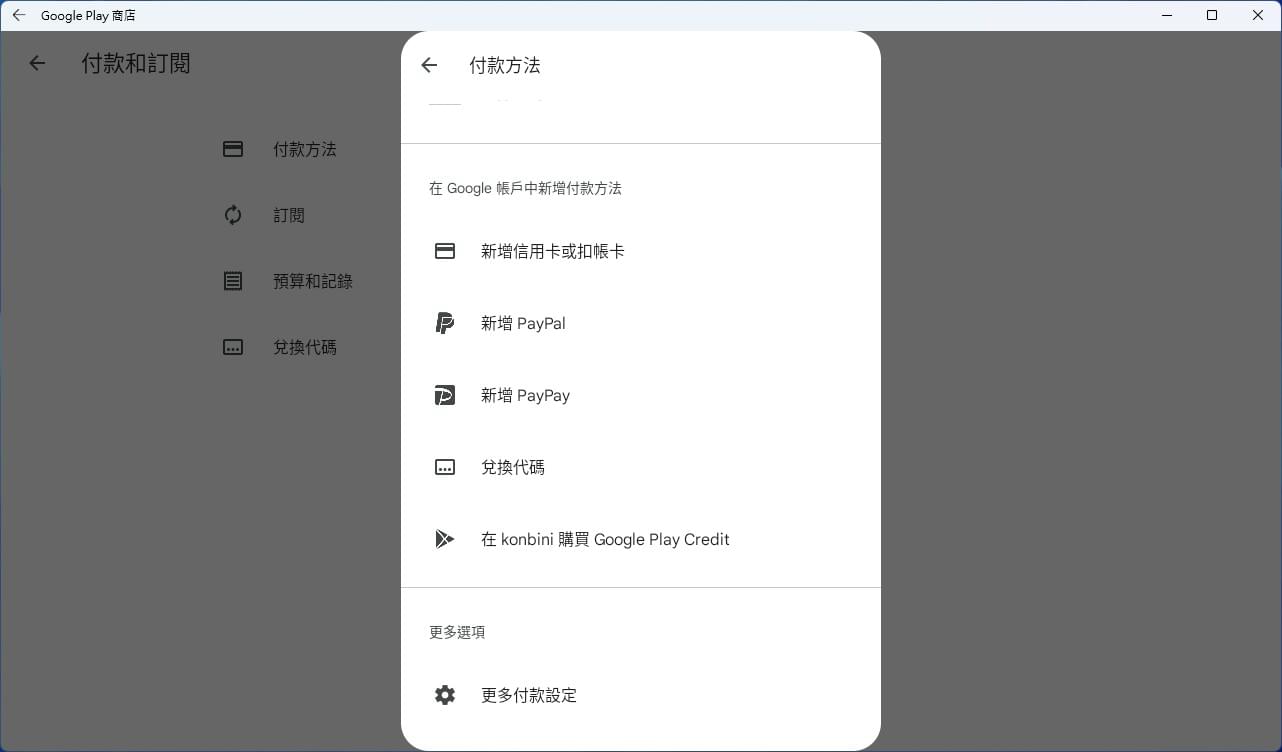The width and height of the screenshot is (1282, 752).
Task: Click back arrow in 付款方法 dialog header
Action: coord(429,65)
